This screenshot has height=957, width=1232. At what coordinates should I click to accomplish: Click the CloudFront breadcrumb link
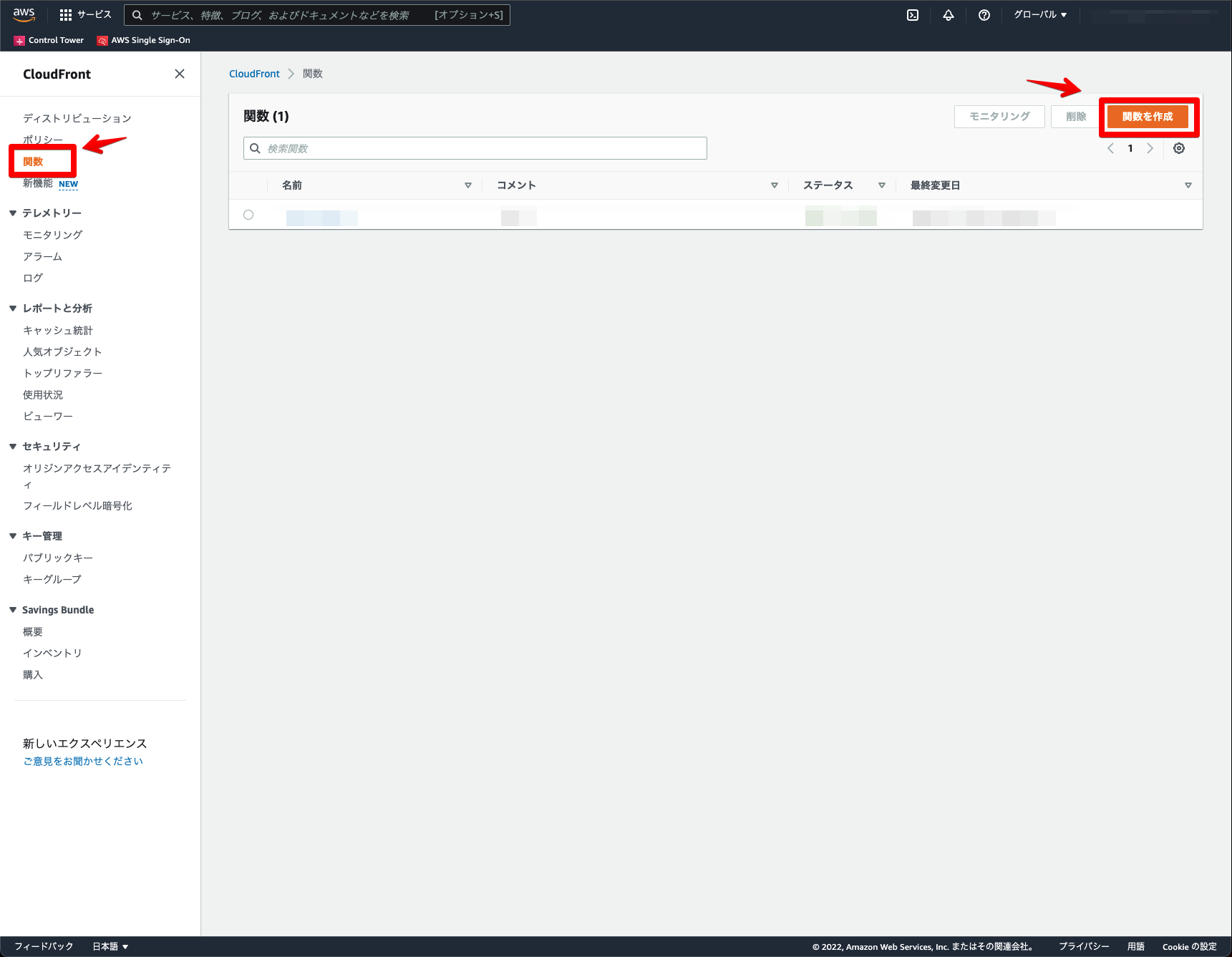click(x=254, y=74)
